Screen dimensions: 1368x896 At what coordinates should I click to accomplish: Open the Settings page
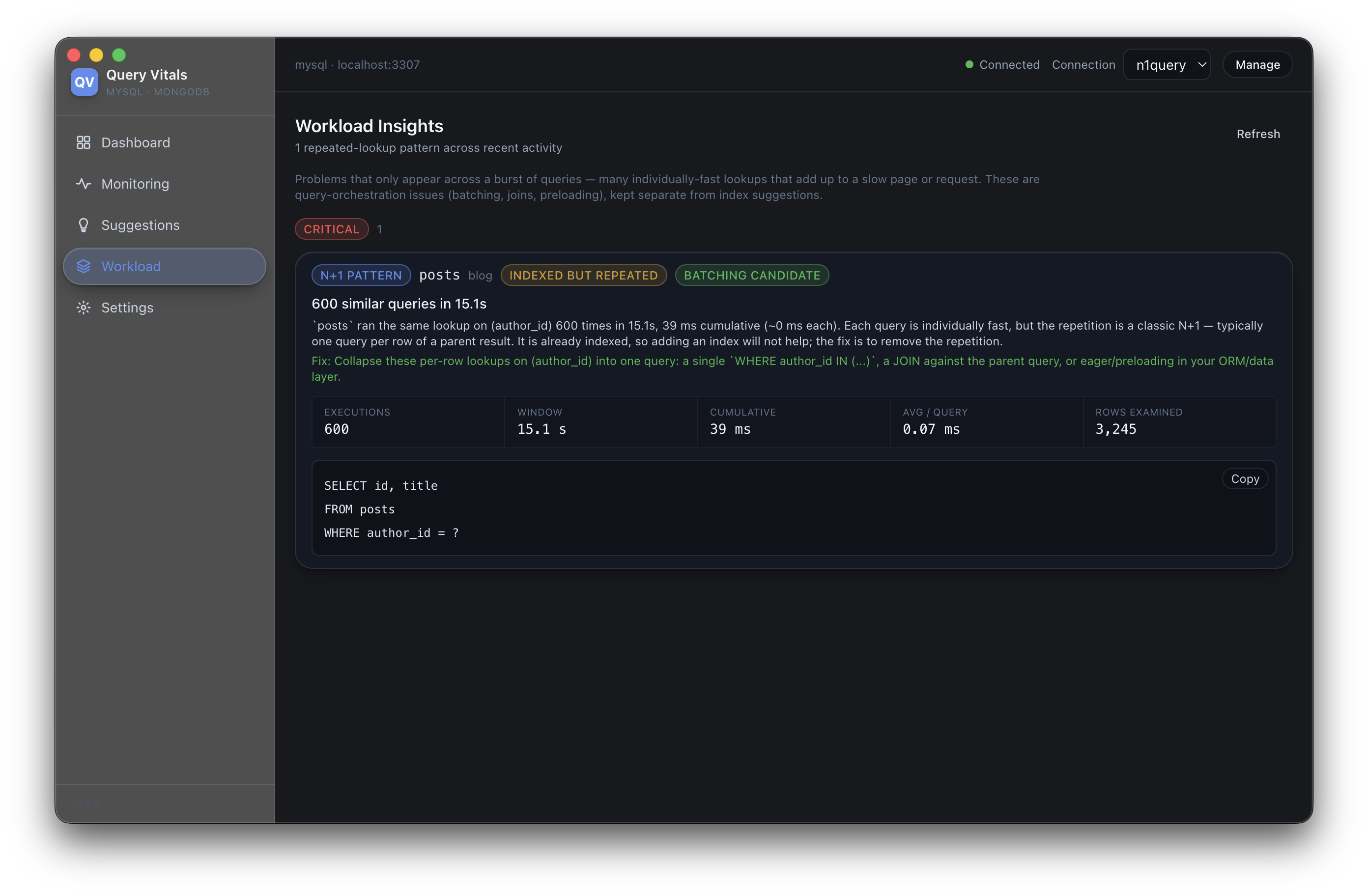(165, 308)
